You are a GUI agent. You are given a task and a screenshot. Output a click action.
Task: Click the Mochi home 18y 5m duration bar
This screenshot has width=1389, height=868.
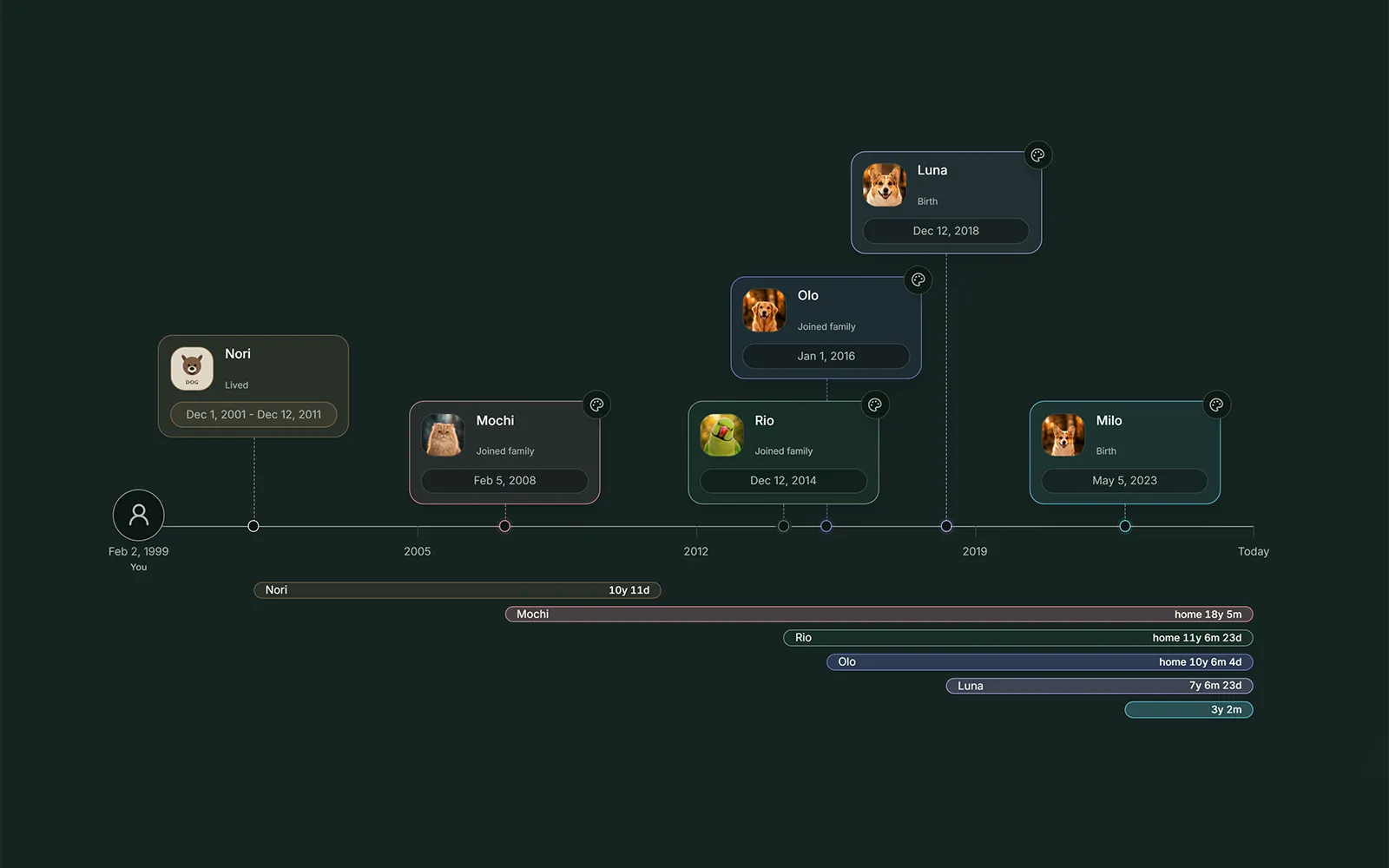tap(879, 615)
